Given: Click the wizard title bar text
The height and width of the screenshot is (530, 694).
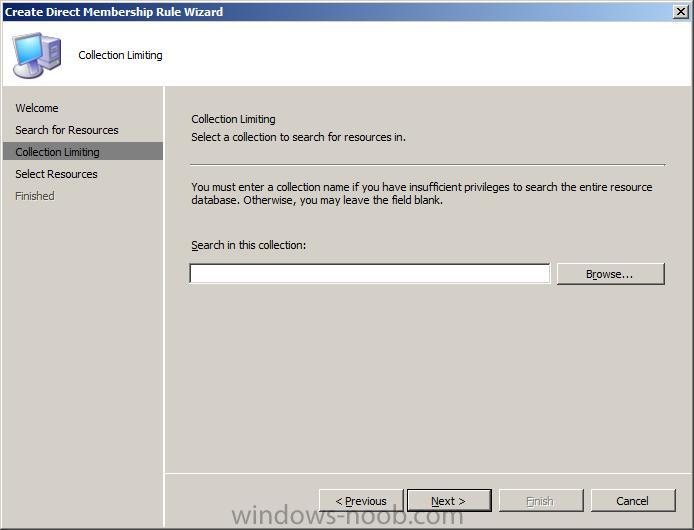Looking at the screenshot, I should coord(114,12).
